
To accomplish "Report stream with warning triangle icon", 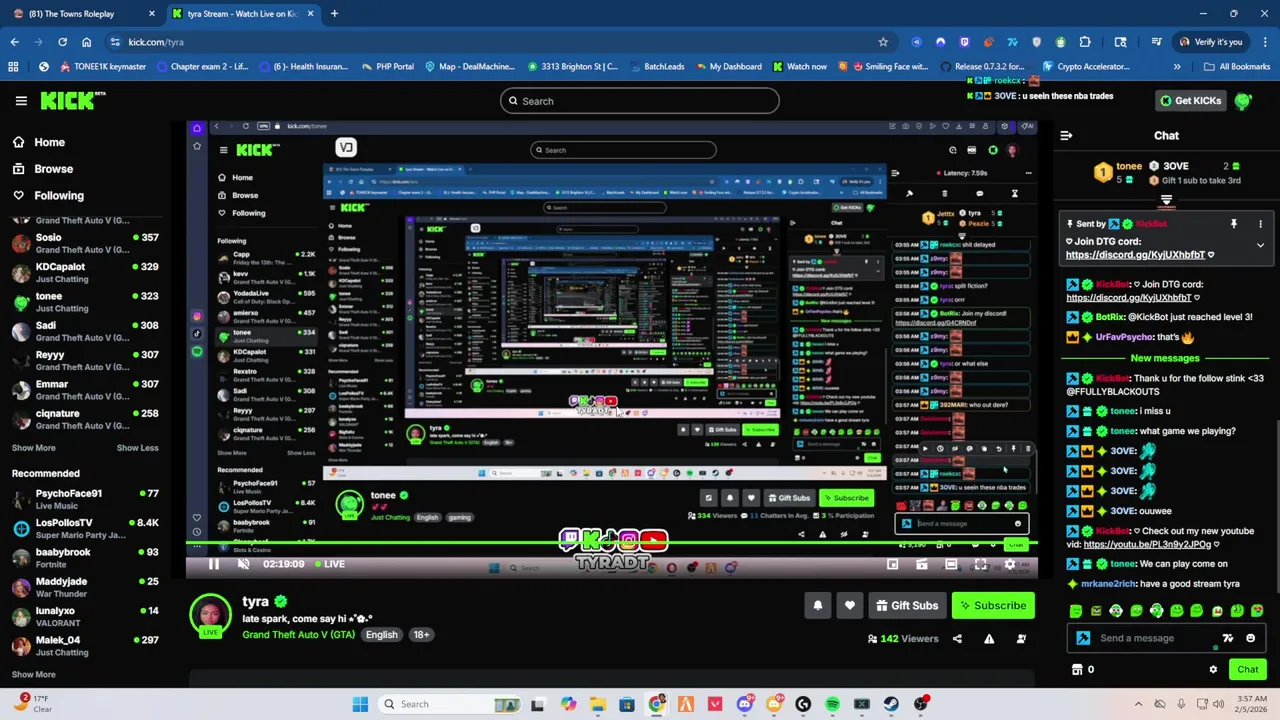I will (989, 639).
